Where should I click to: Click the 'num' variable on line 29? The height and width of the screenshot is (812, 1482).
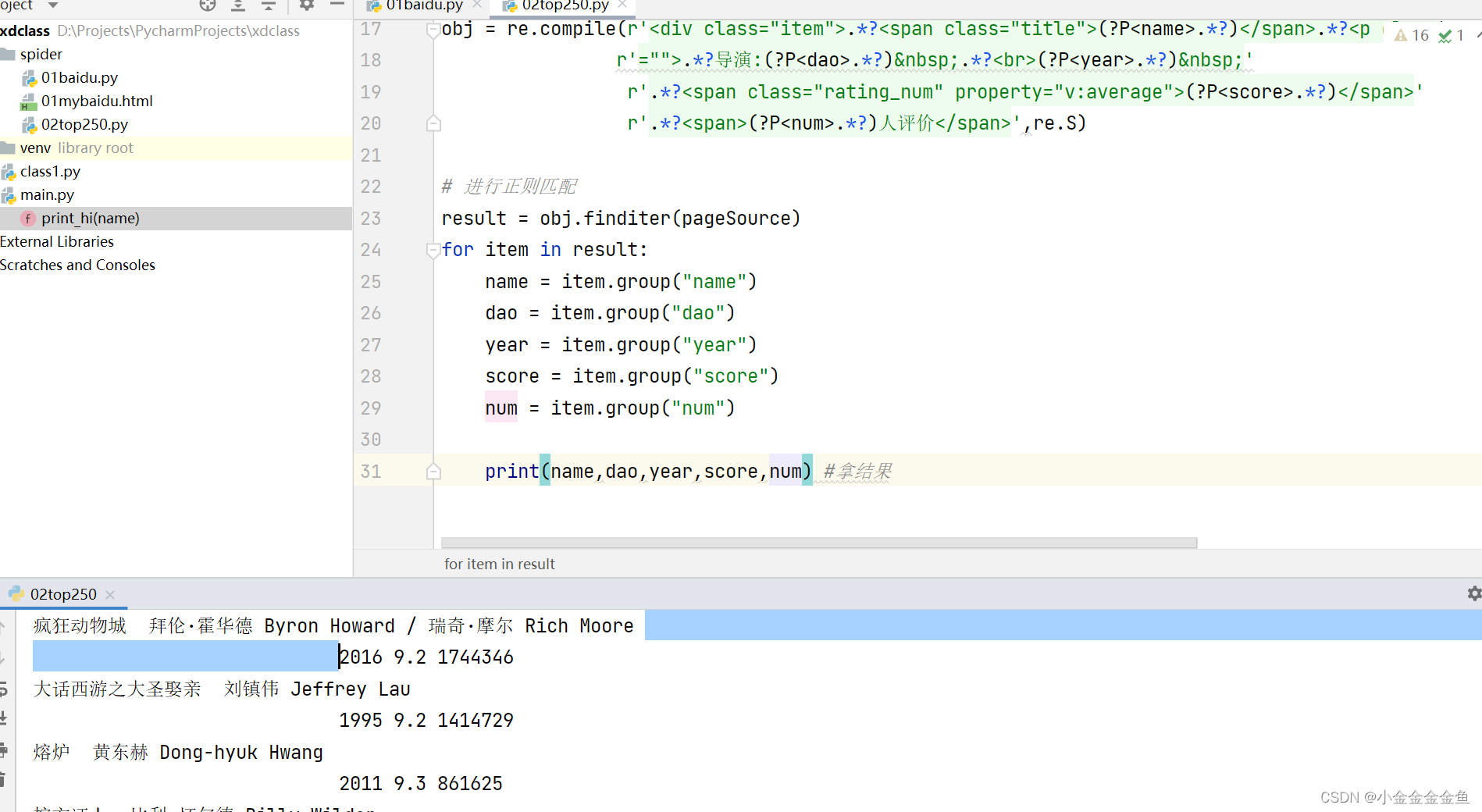[501, 408]
